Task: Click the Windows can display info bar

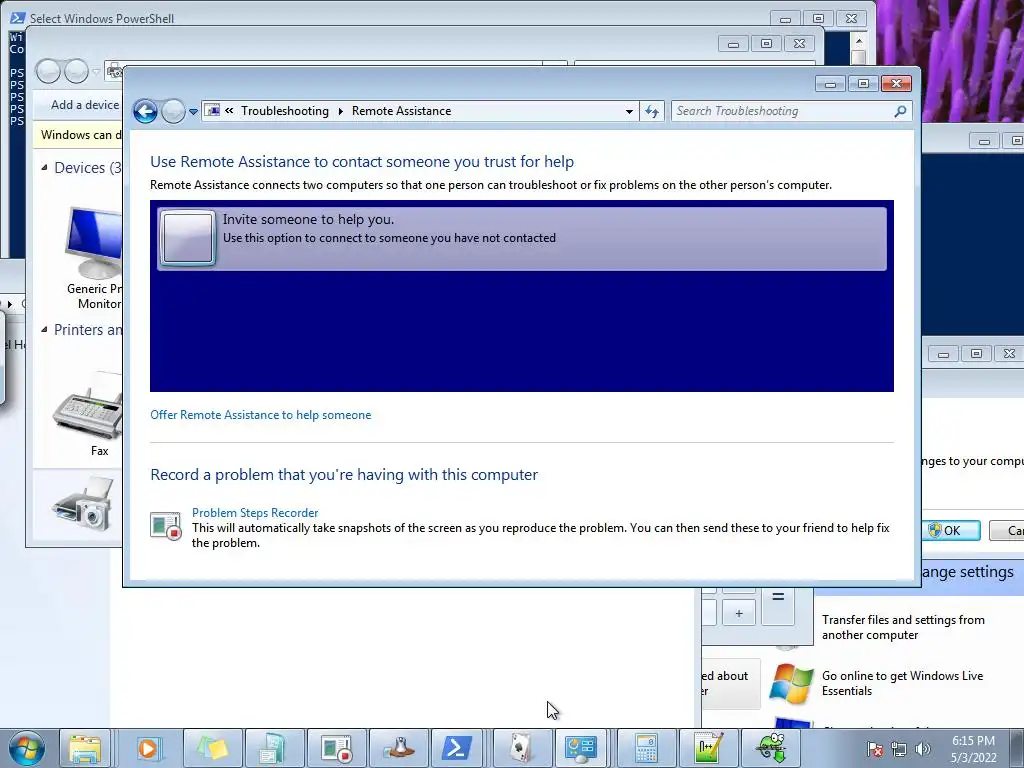Action: pos(78,135)
